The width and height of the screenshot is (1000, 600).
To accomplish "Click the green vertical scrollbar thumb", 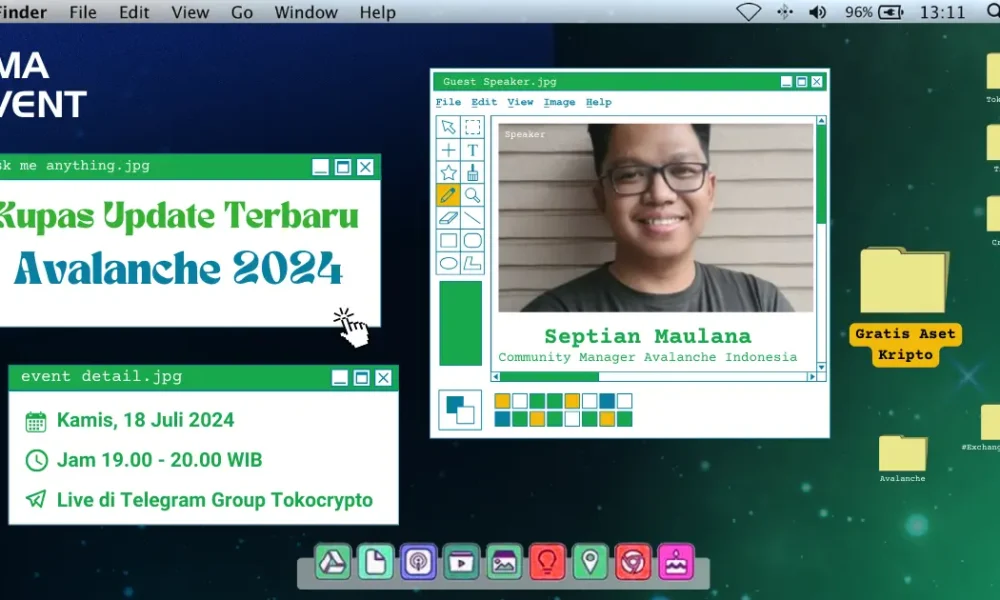I will [x=821, y=175].
